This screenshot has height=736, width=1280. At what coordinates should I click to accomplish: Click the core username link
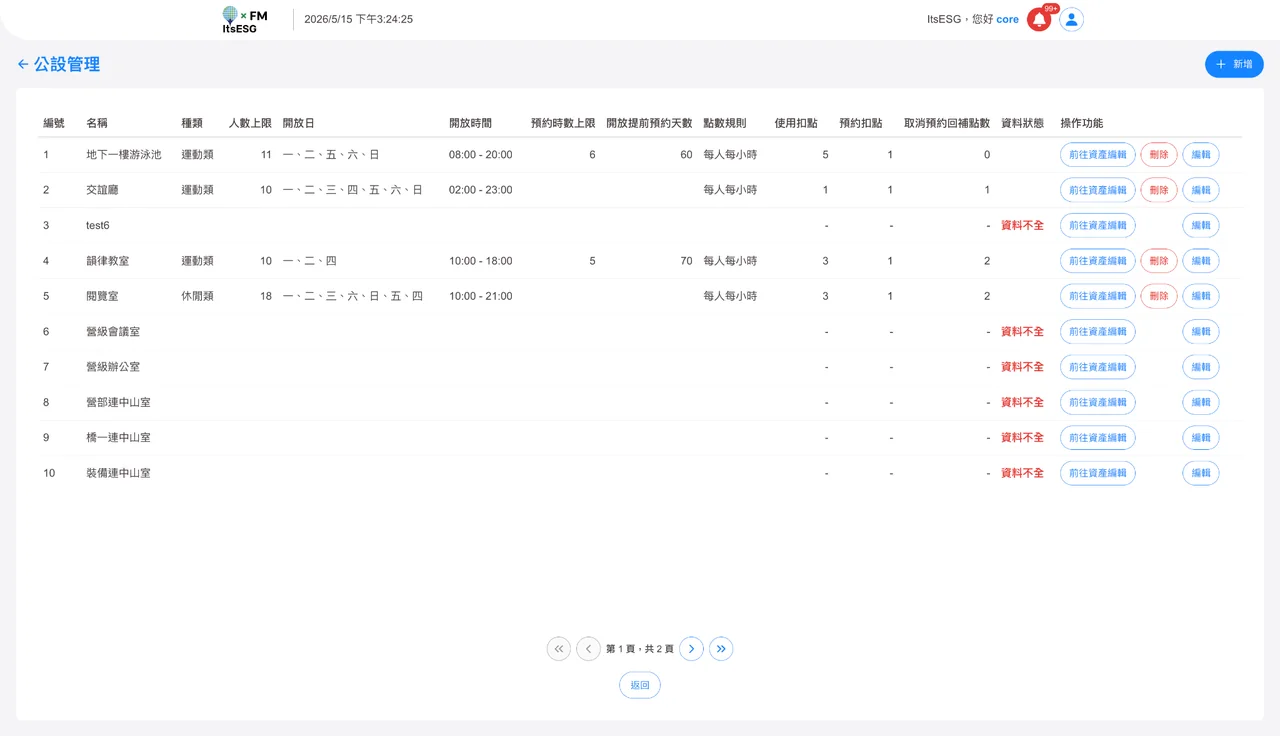[1008, 19]
